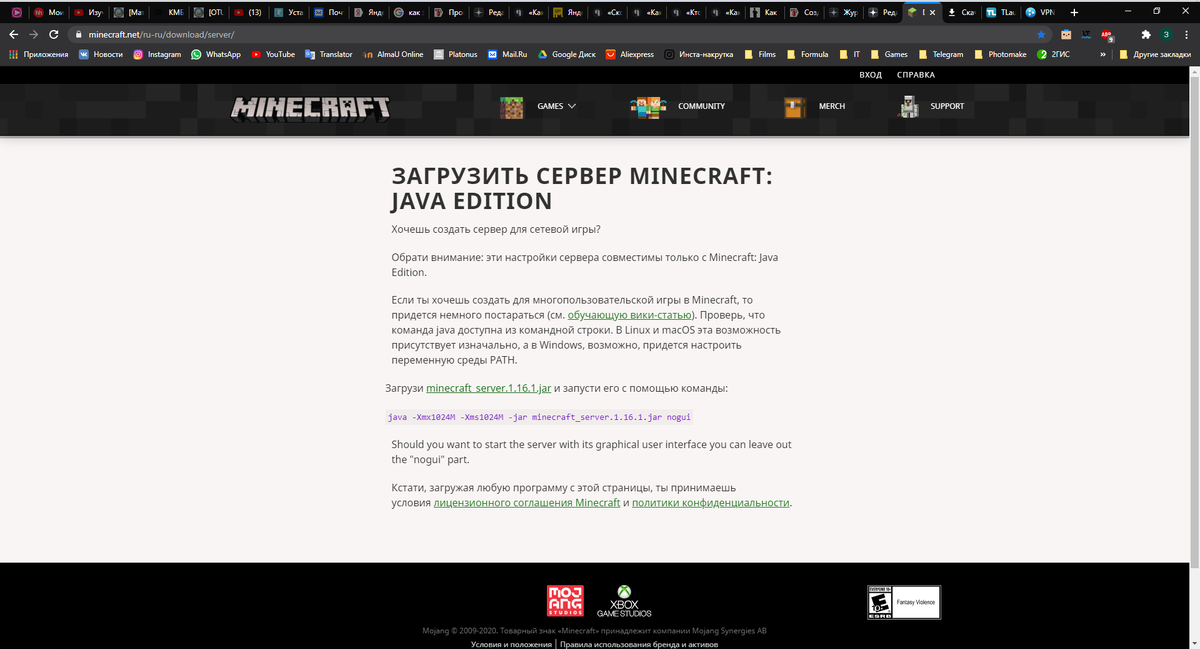The height and width of the screenshot is (649, 1200).
Task: Open the политики конфиденциальности link
Action: [x=711, y=503]
